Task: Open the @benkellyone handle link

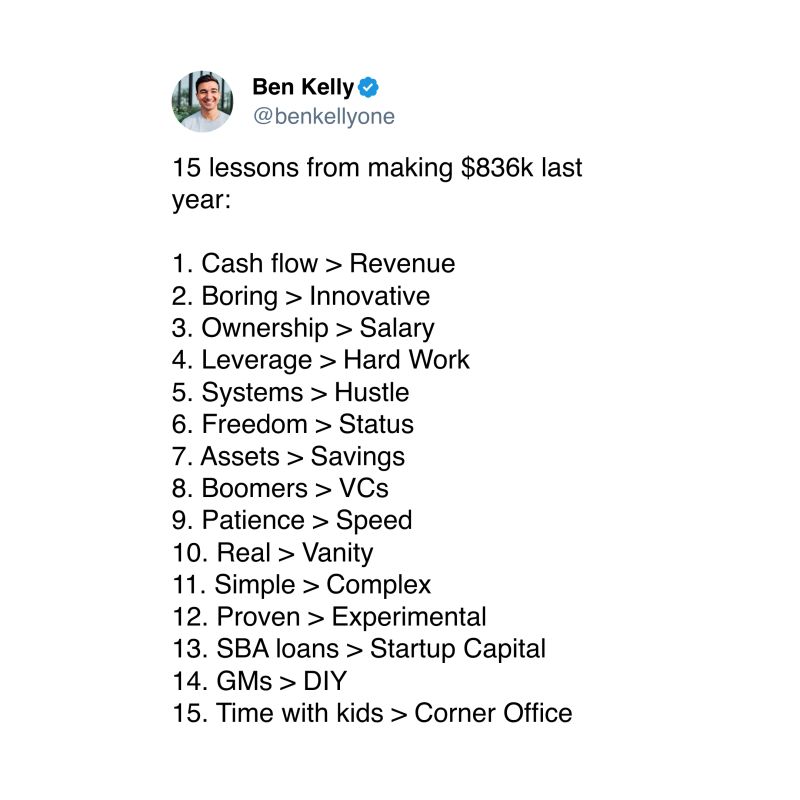Action: [323, 116]
